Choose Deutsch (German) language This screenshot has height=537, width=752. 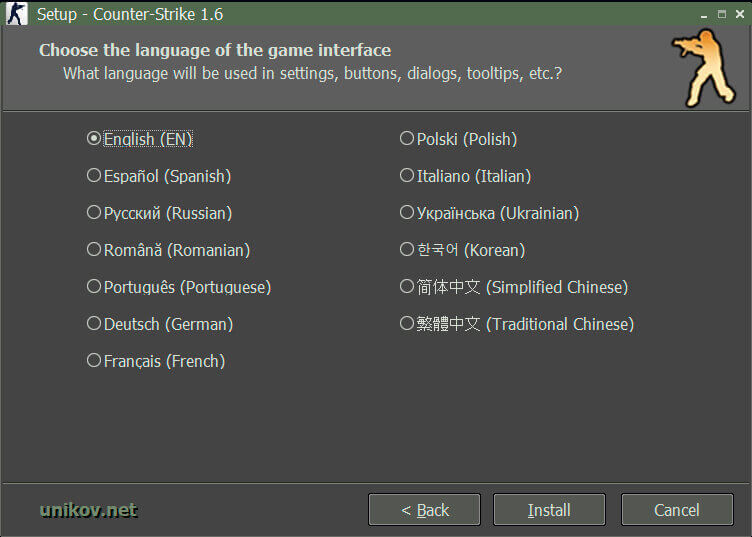pos(95,324)
